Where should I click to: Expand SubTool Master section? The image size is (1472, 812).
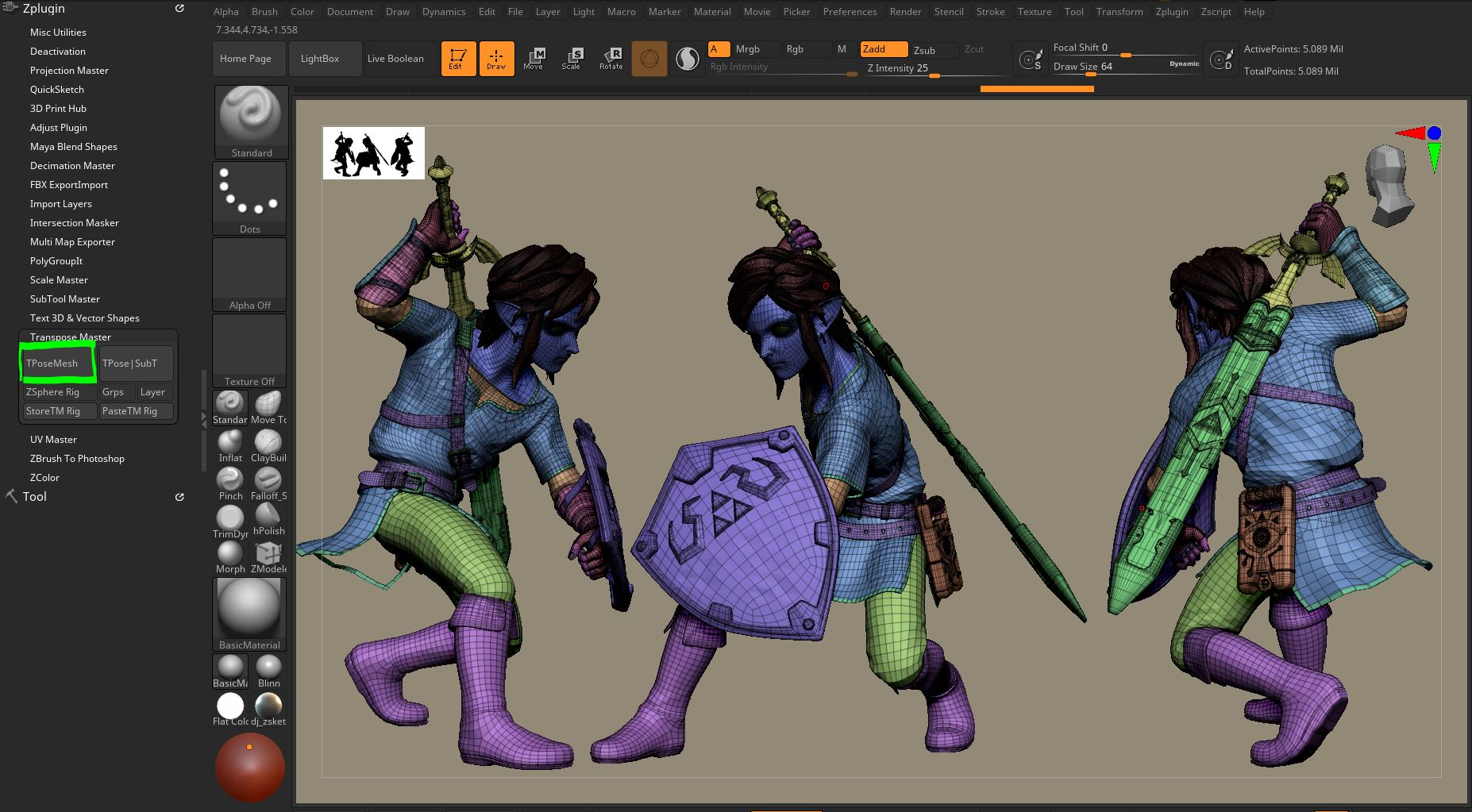(65, 299)
